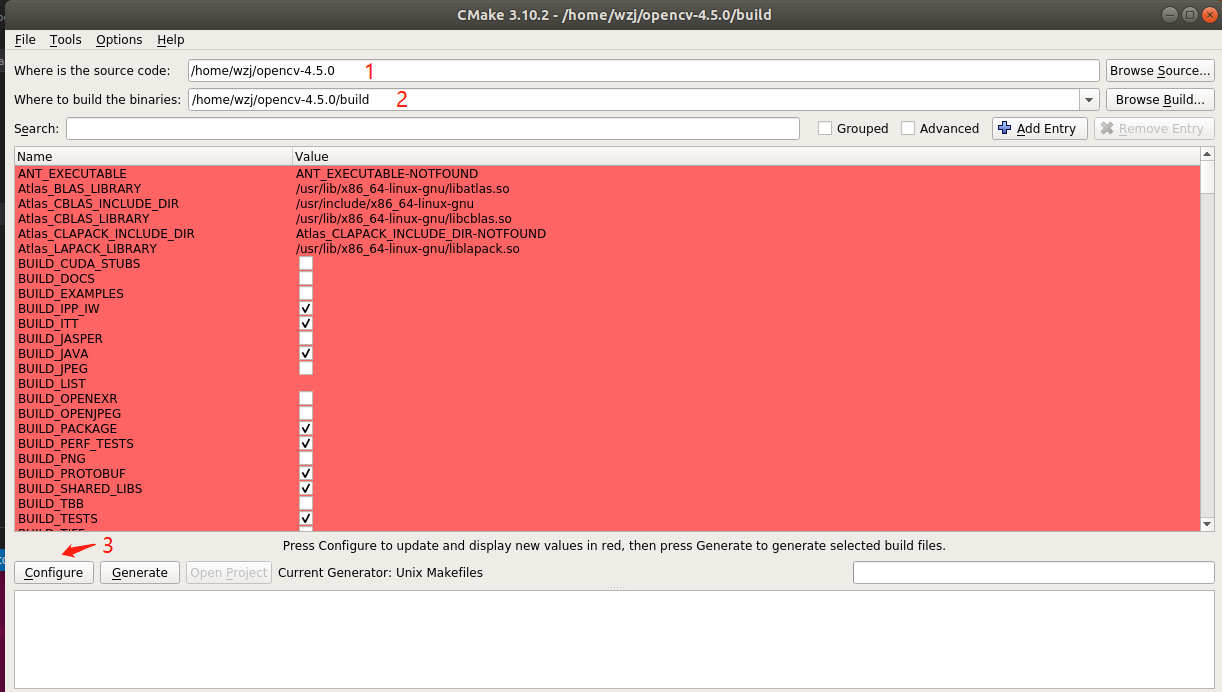This screenshot has height=692, width=1222.
Task: Toggle the BUILD_EXAMPLES checkbox
Action: [306, 294]
